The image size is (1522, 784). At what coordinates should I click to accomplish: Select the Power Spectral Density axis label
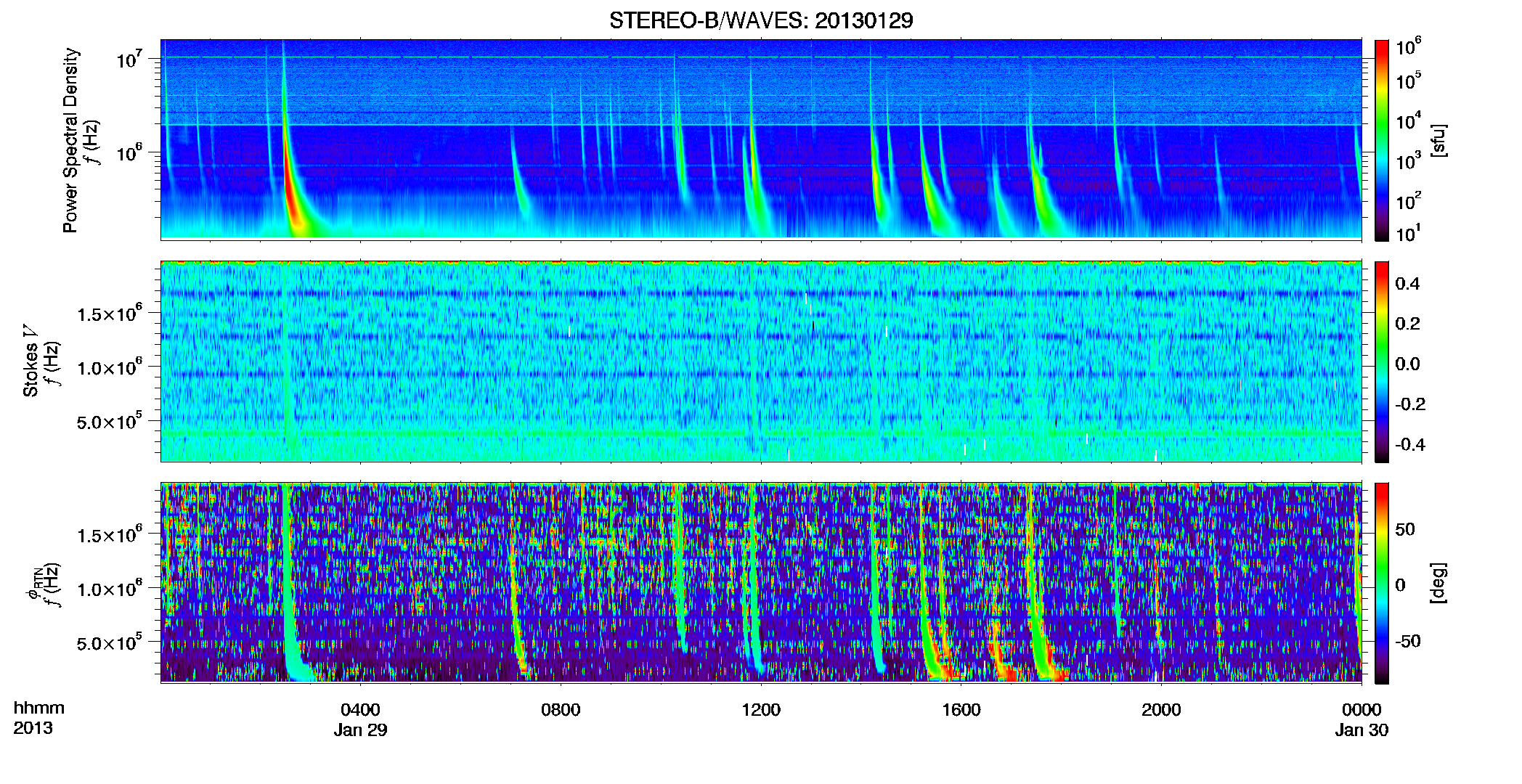70,140
